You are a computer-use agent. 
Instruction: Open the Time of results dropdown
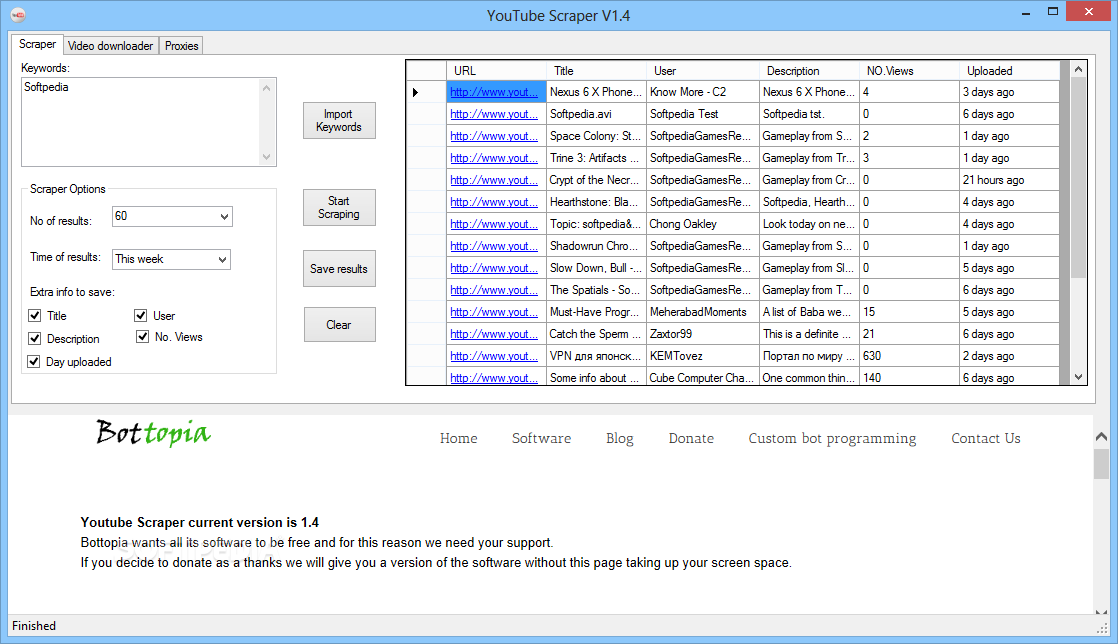(x=222, y=260)
